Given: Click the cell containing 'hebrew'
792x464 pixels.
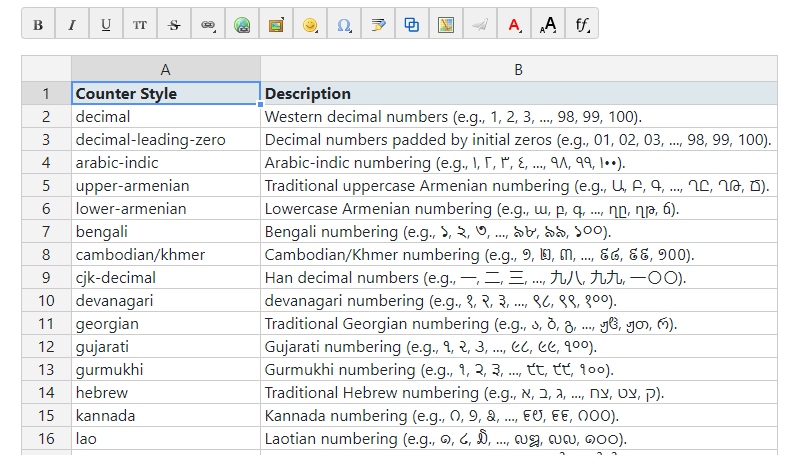Looking at the screenshot, I should pos(165,393).
